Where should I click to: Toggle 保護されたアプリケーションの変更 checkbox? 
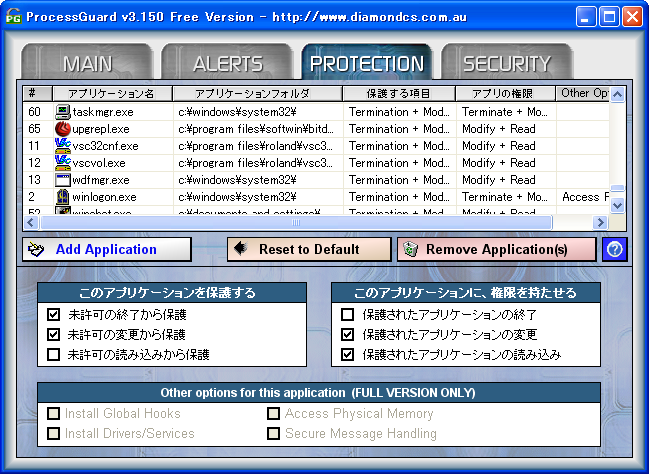(x=347, y=334)
